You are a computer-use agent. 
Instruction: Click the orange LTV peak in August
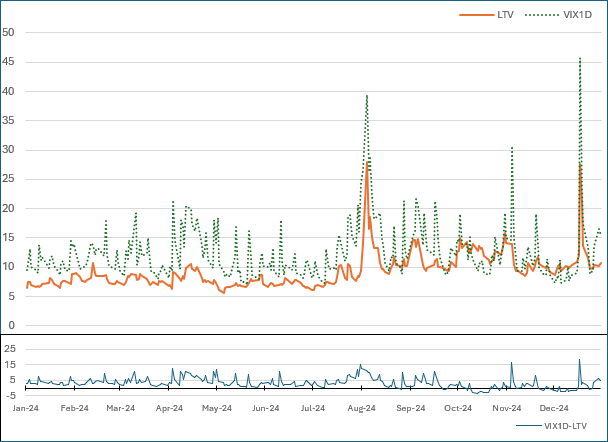[368, 162]
